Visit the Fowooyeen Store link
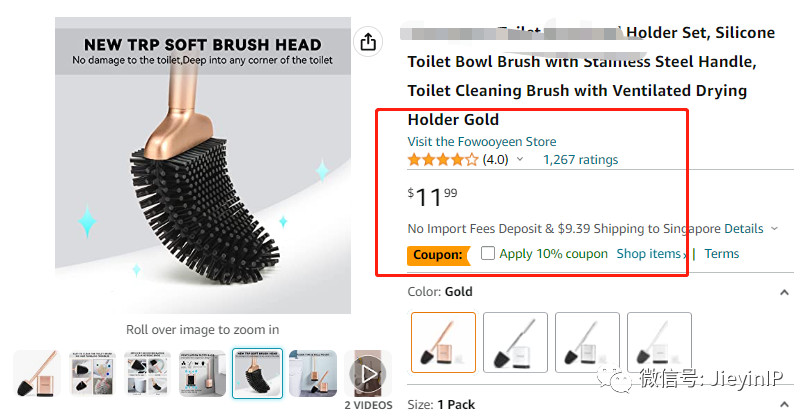Image resolution: width=810 pixels, height=417 pixels. 481,141
